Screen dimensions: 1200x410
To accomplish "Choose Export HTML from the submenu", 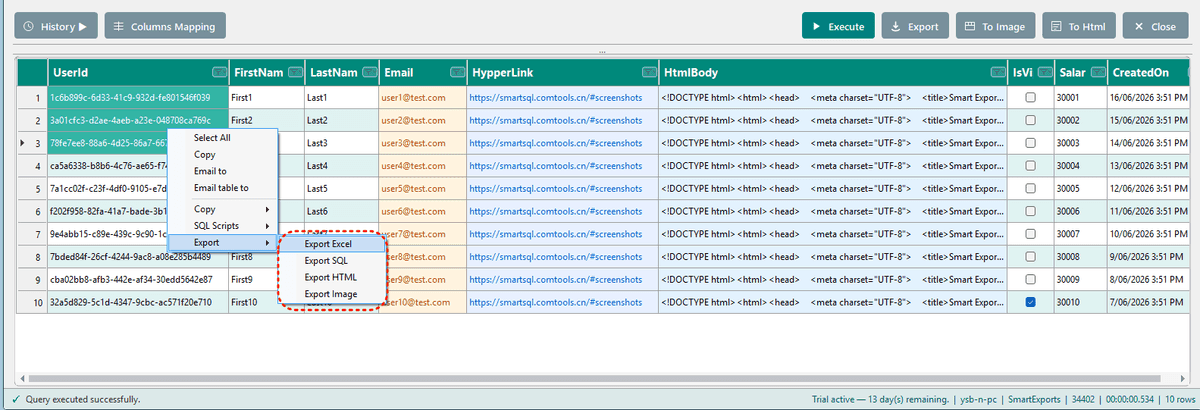I will pos(331,277).
